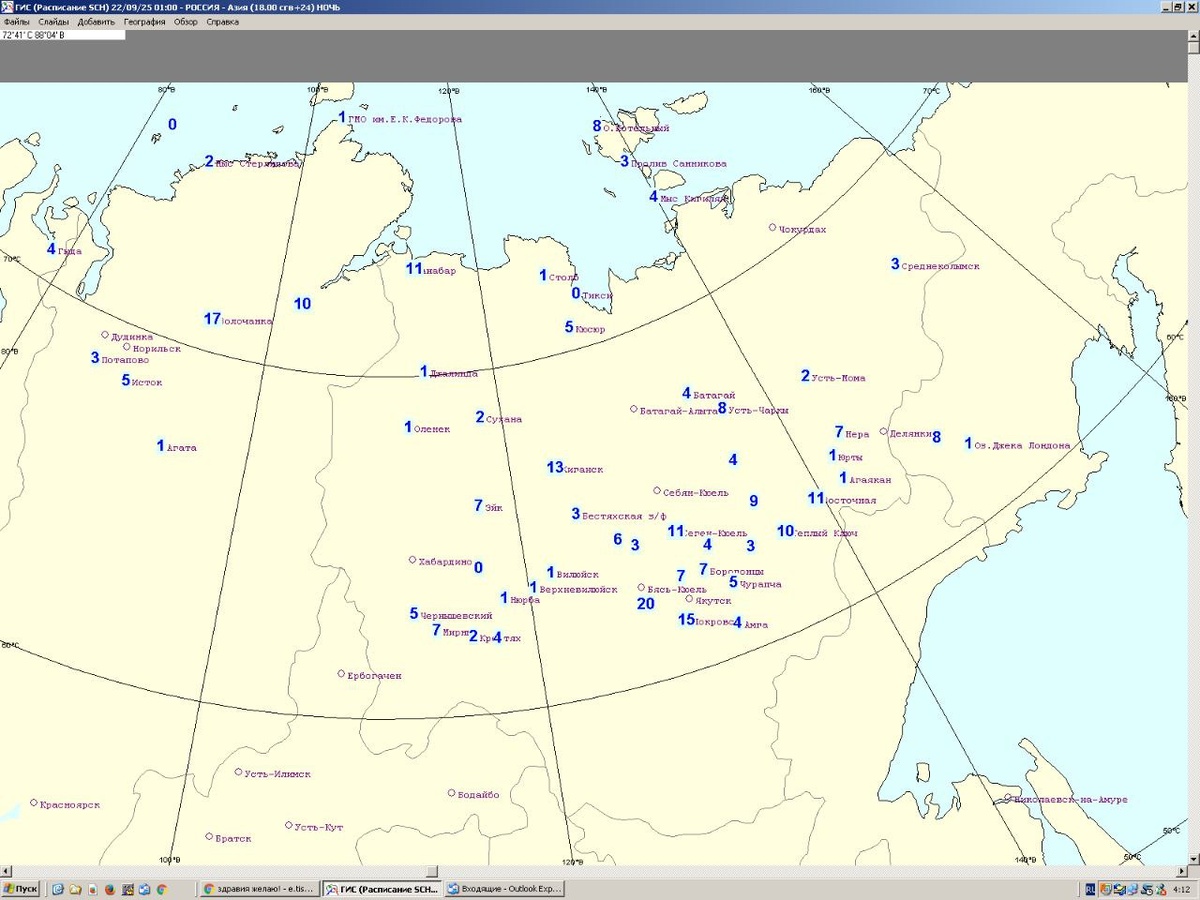
Task: Click the RU language indicator in tray
Action: point(1090,888)
